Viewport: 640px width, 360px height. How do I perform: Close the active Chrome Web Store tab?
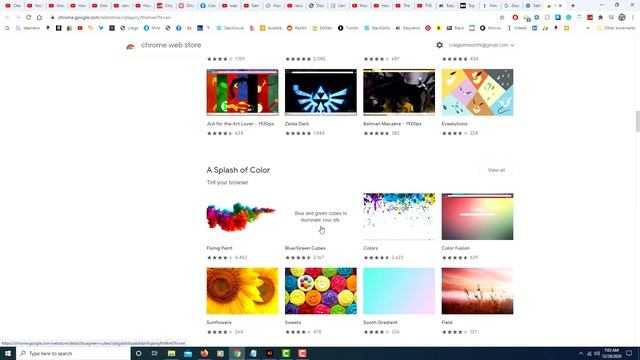(x=560, y=6)
